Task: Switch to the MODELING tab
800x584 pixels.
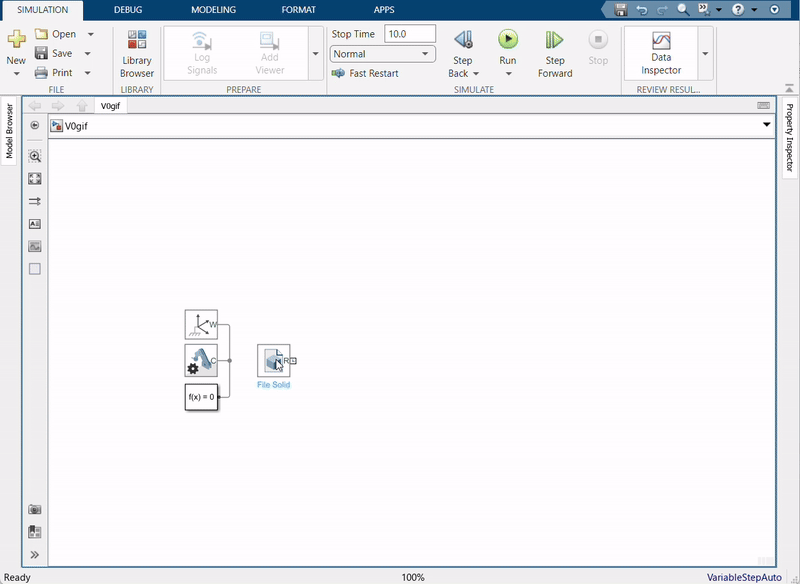Action: click(x=213, y=10)
